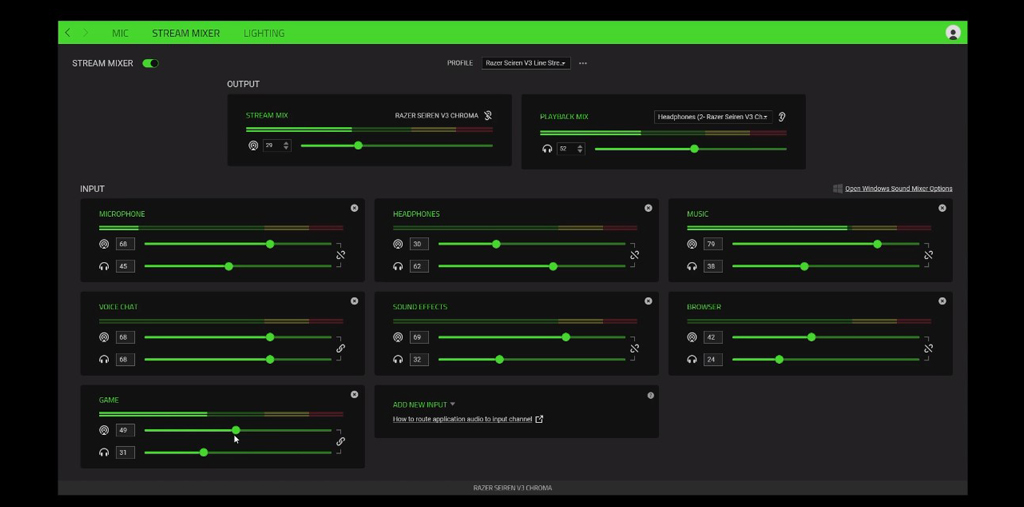Go back using the back arrow
1024x507 pixels.
pos(67,33)
